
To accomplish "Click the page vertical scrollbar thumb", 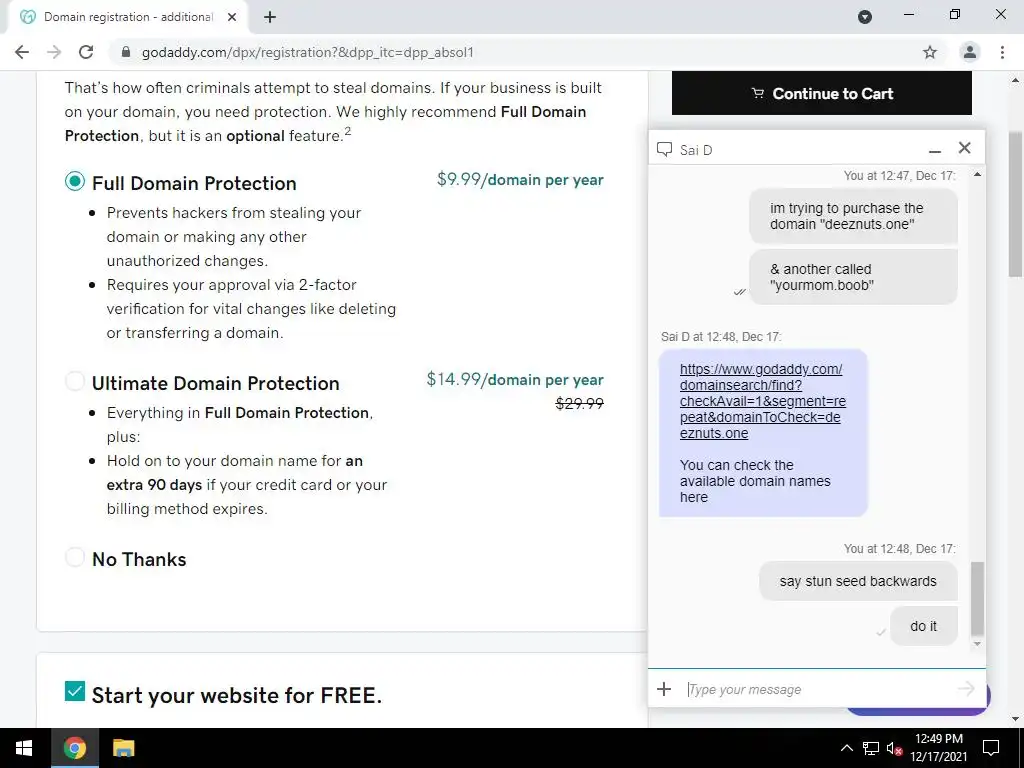I will point(1016,204).
